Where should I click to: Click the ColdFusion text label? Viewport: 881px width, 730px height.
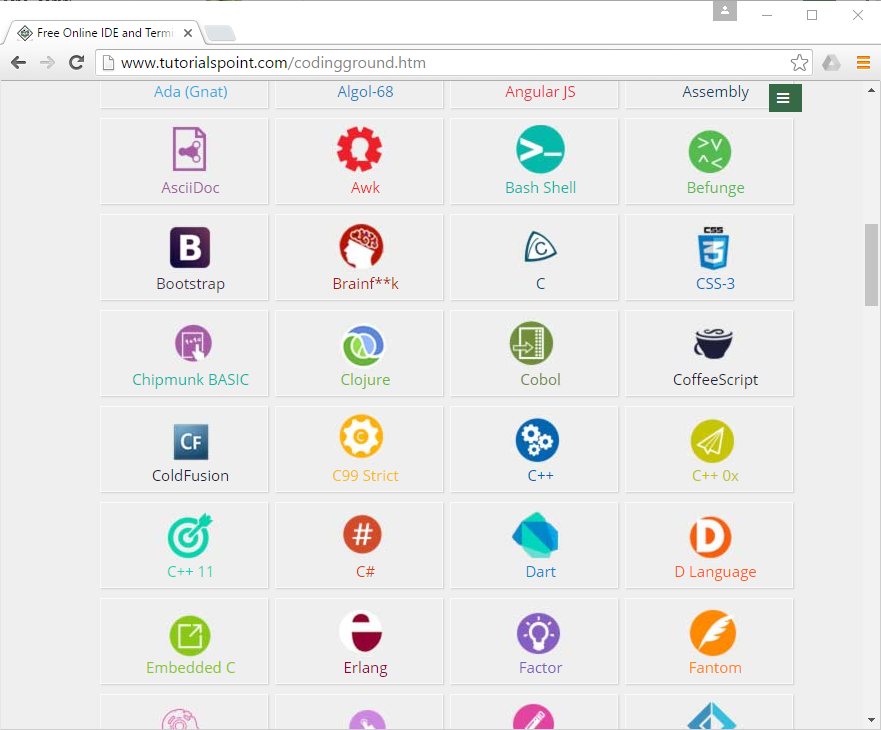(190, 476)
